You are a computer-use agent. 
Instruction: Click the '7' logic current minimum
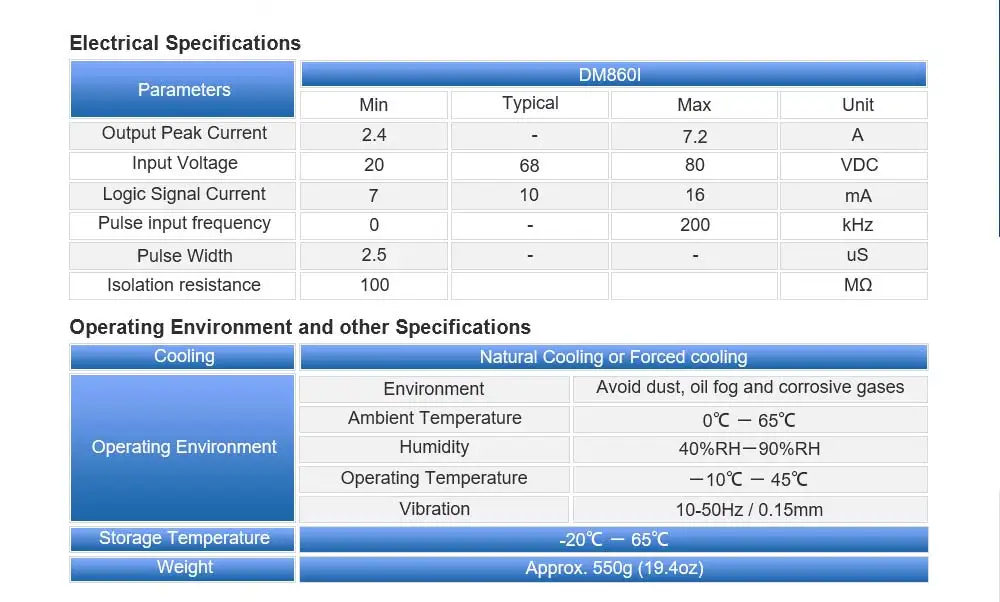pyautogui.click(x=374, y=195)
